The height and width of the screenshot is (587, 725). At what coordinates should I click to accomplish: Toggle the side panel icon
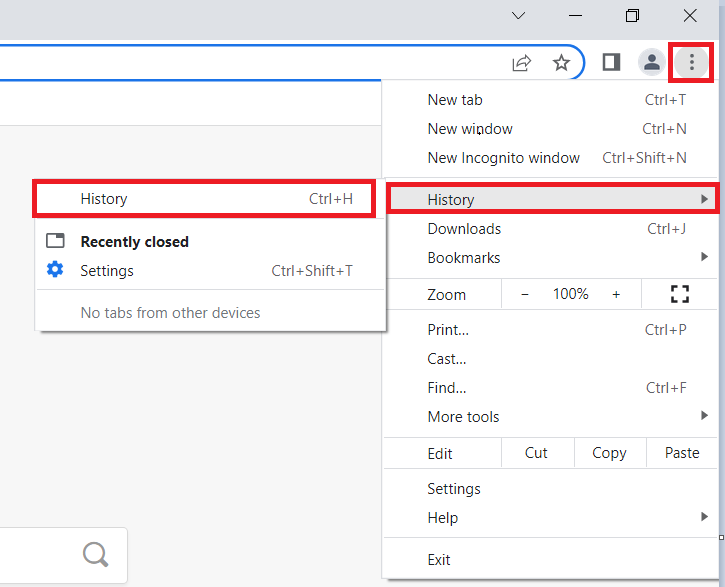pyautogui.click(x=611, y=63)
